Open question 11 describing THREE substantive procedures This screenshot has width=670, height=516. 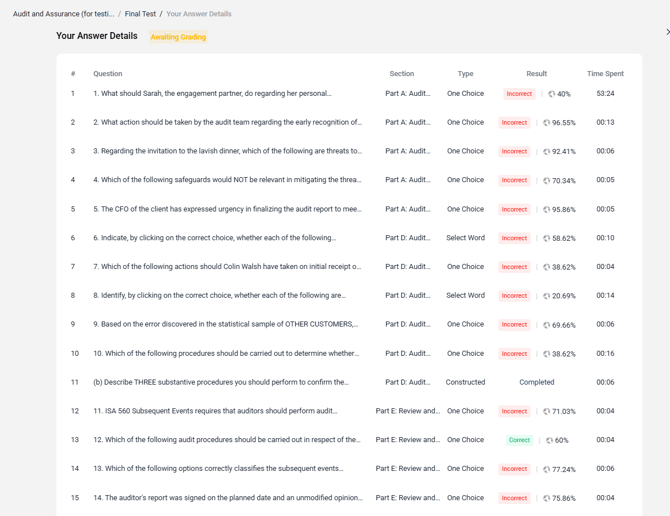pos(220,382)
